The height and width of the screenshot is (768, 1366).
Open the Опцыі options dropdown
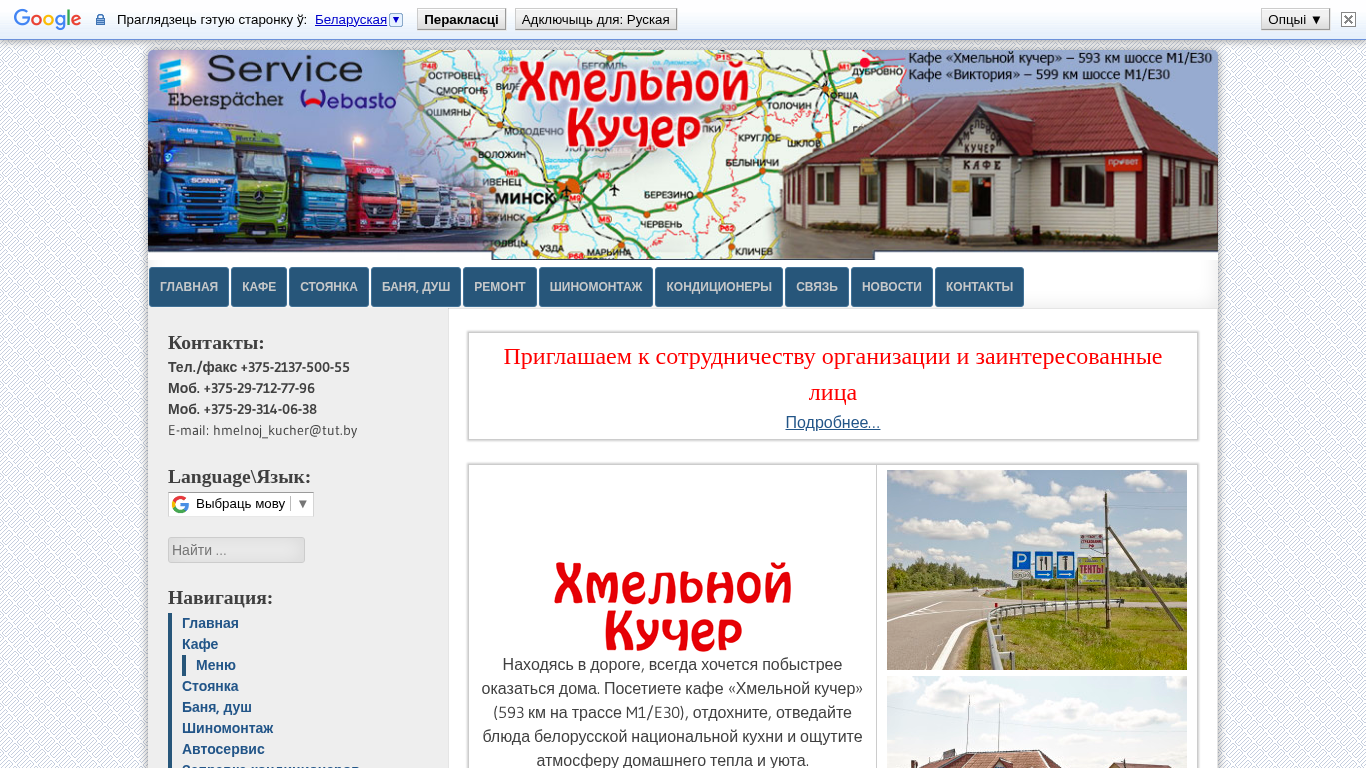(x=1295, y=19)
